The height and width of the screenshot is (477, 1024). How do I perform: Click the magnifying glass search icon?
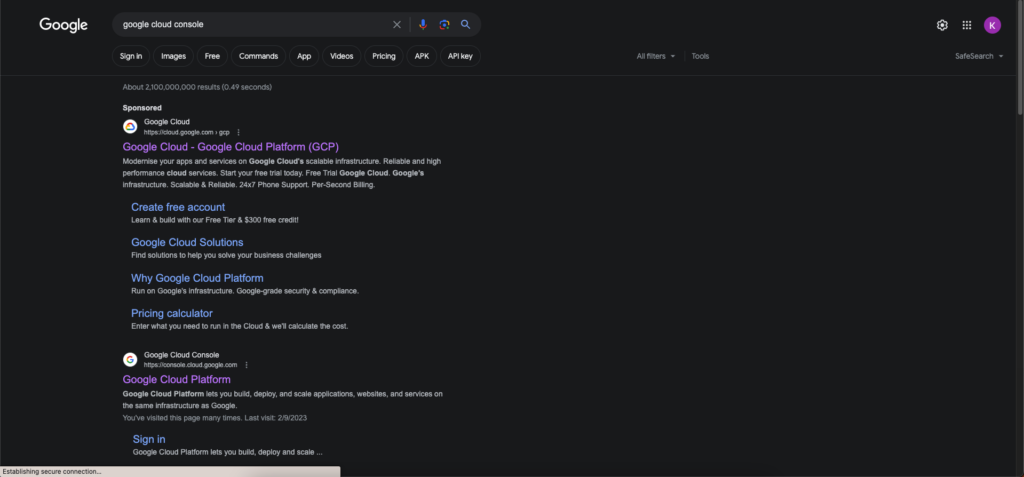coord(466,25)
